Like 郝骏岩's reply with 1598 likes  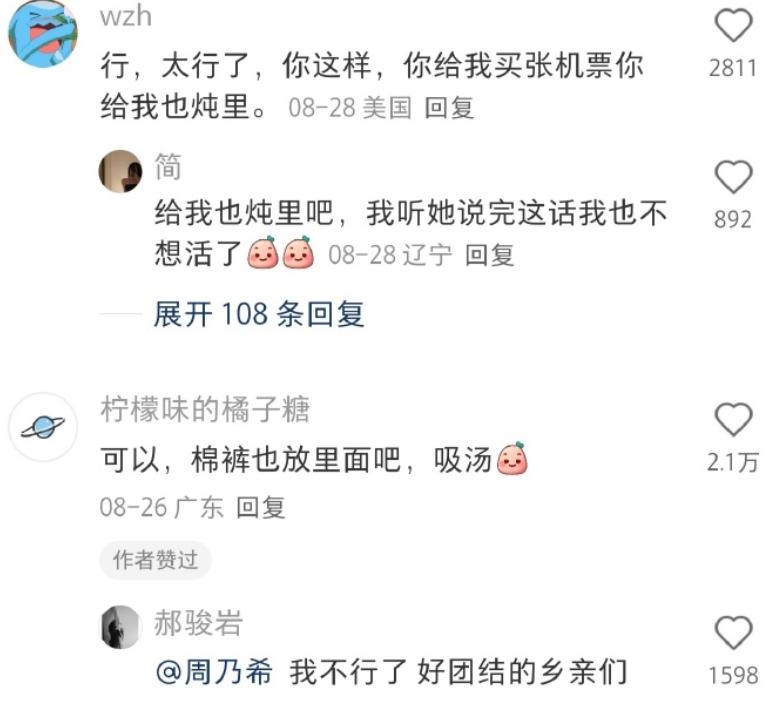pyautogui.click(x=733, y=632)
